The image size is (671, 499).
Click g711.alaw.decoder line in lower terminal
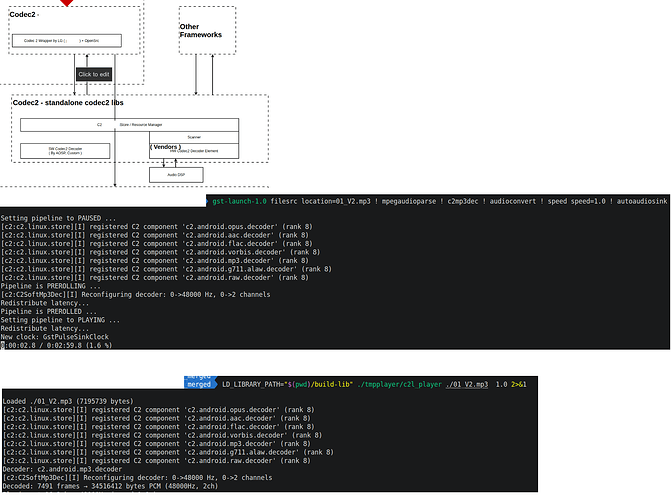pos(168,452)
